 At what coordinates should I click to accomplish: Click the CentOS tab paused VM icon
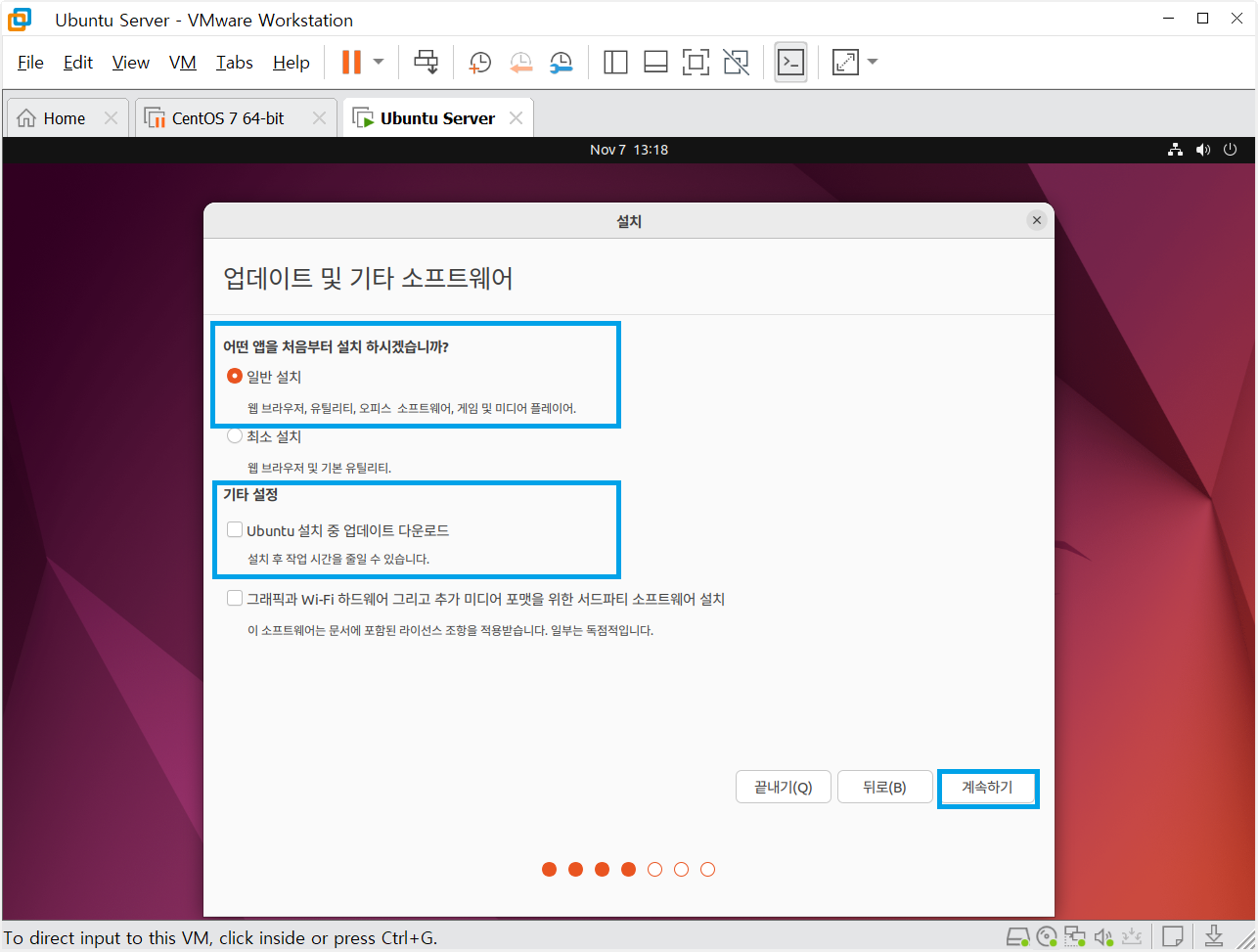[155, 118]
